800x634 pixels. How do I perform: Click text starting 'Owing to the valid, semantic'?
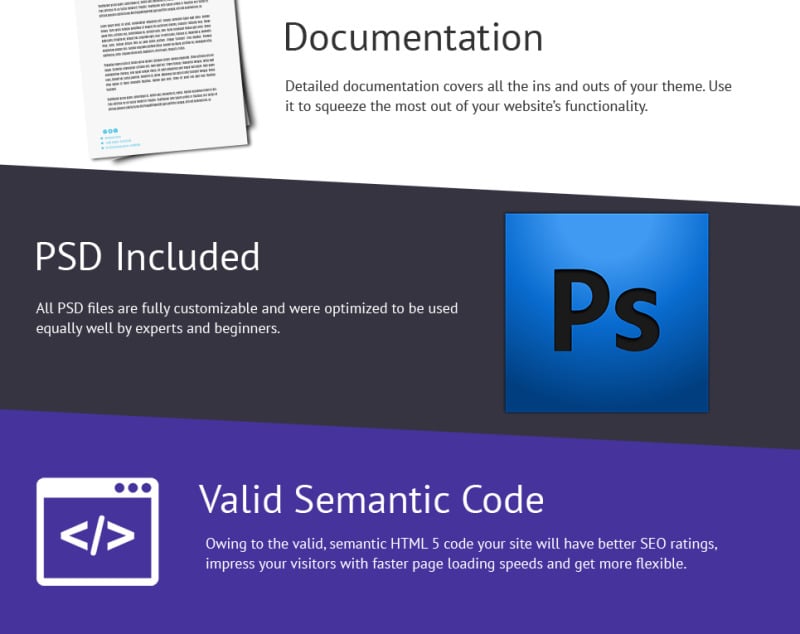click(x=462, y=554)
